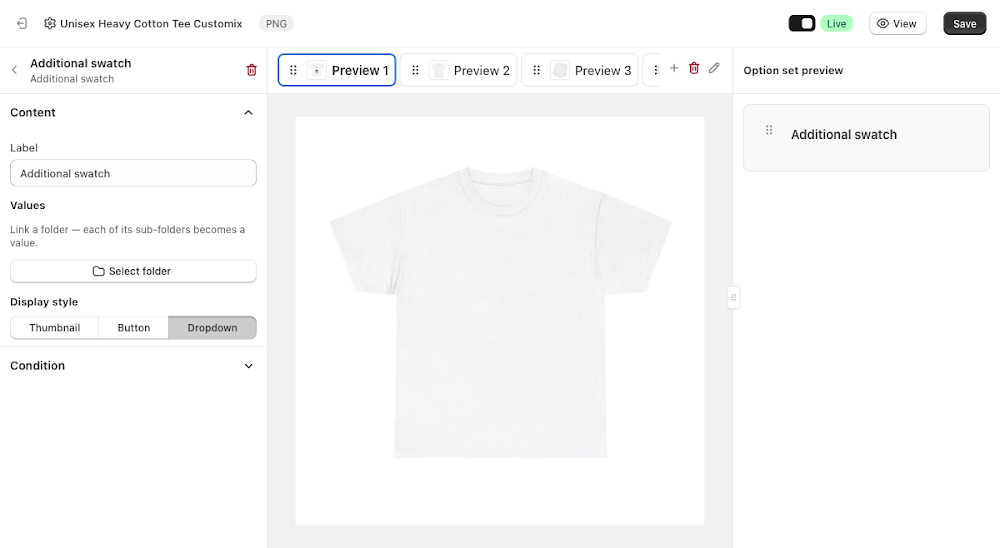The width and height of the screenshot is (1000, 548).
Task: Grab the drag handle on Preview 3 tab
Action: click(x=536, y=70)
